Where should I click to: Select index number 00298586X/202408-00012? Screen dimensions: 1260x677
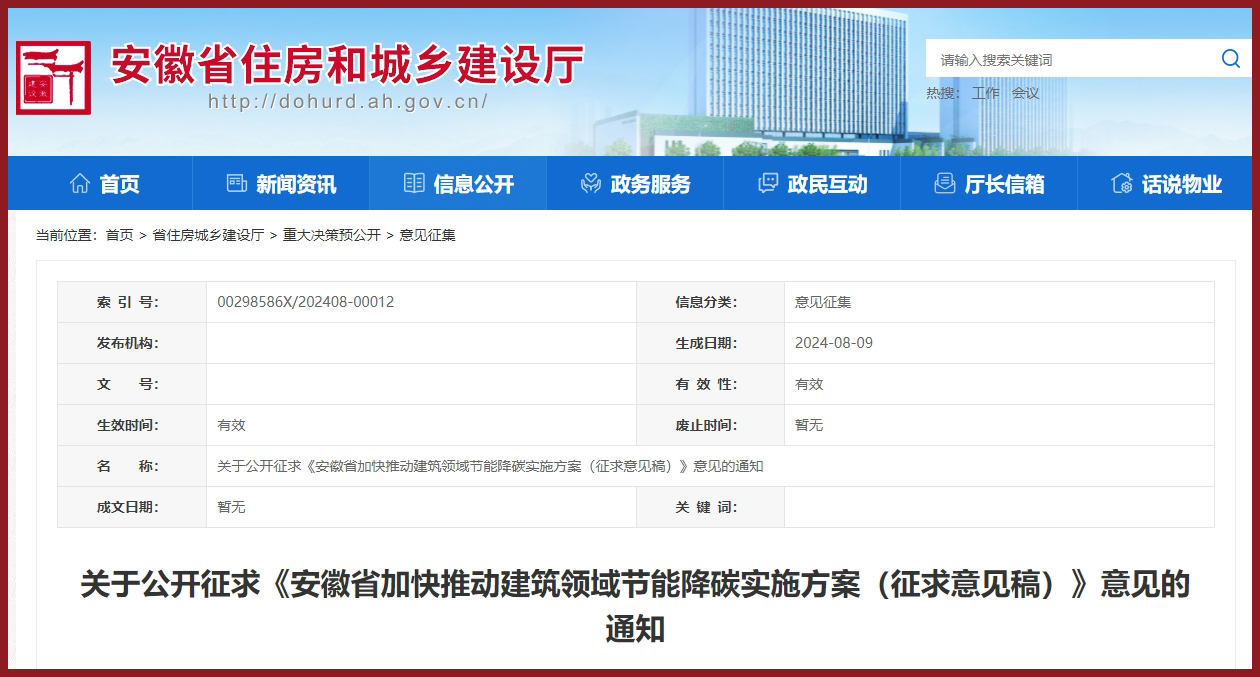pyautogui.click(x=306, y=302)
